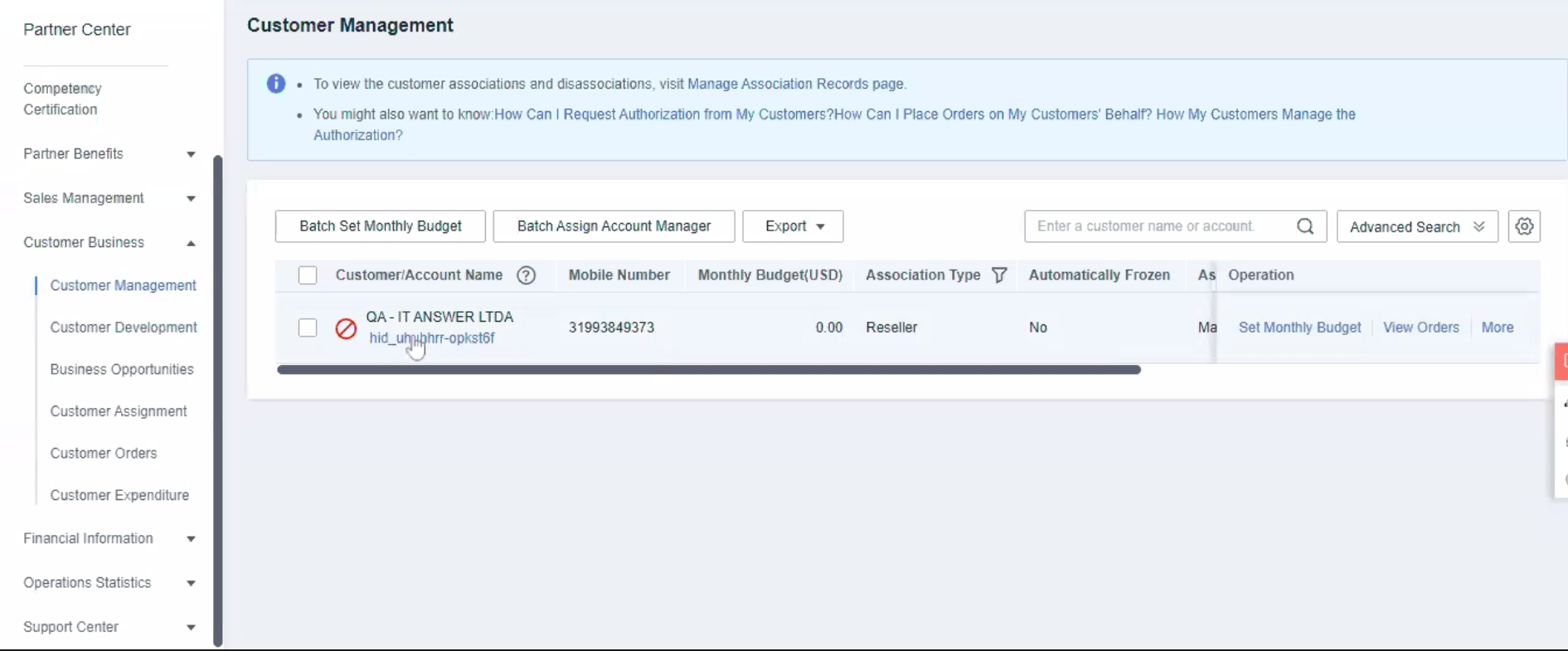Viewport: 1568px width, 651px height.
Task: Go to Customer Orders in sidebar
Action: [x=104, y=453]
